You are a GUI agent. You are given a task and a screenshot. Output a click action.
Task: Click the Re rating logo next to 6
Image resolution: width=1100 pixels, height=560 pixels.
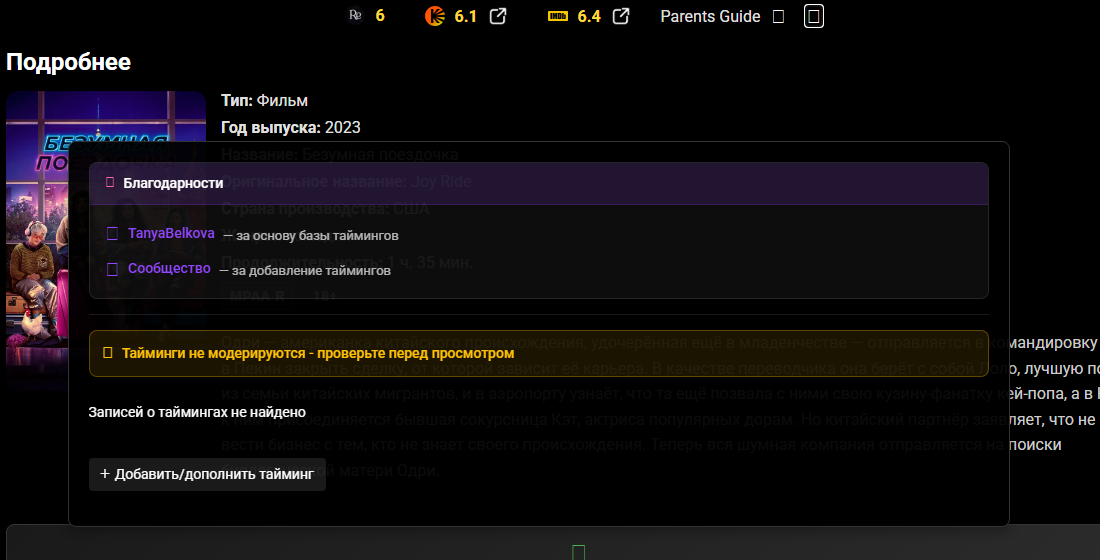click(356, 15)
